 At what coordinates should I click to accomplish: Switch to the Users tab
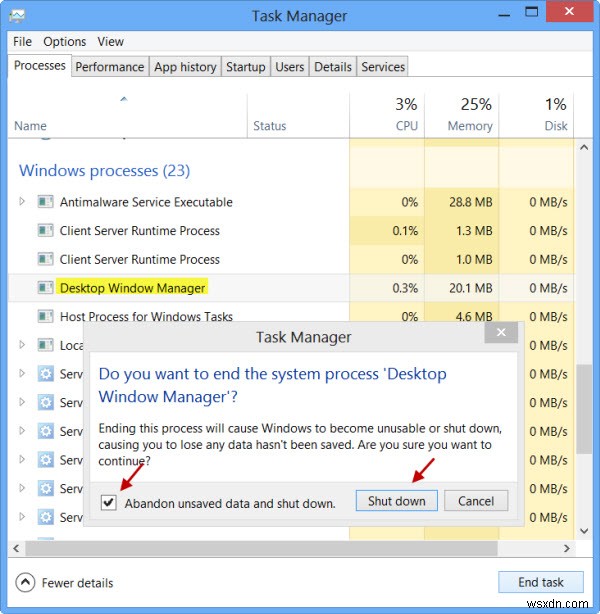coord(289,67)
